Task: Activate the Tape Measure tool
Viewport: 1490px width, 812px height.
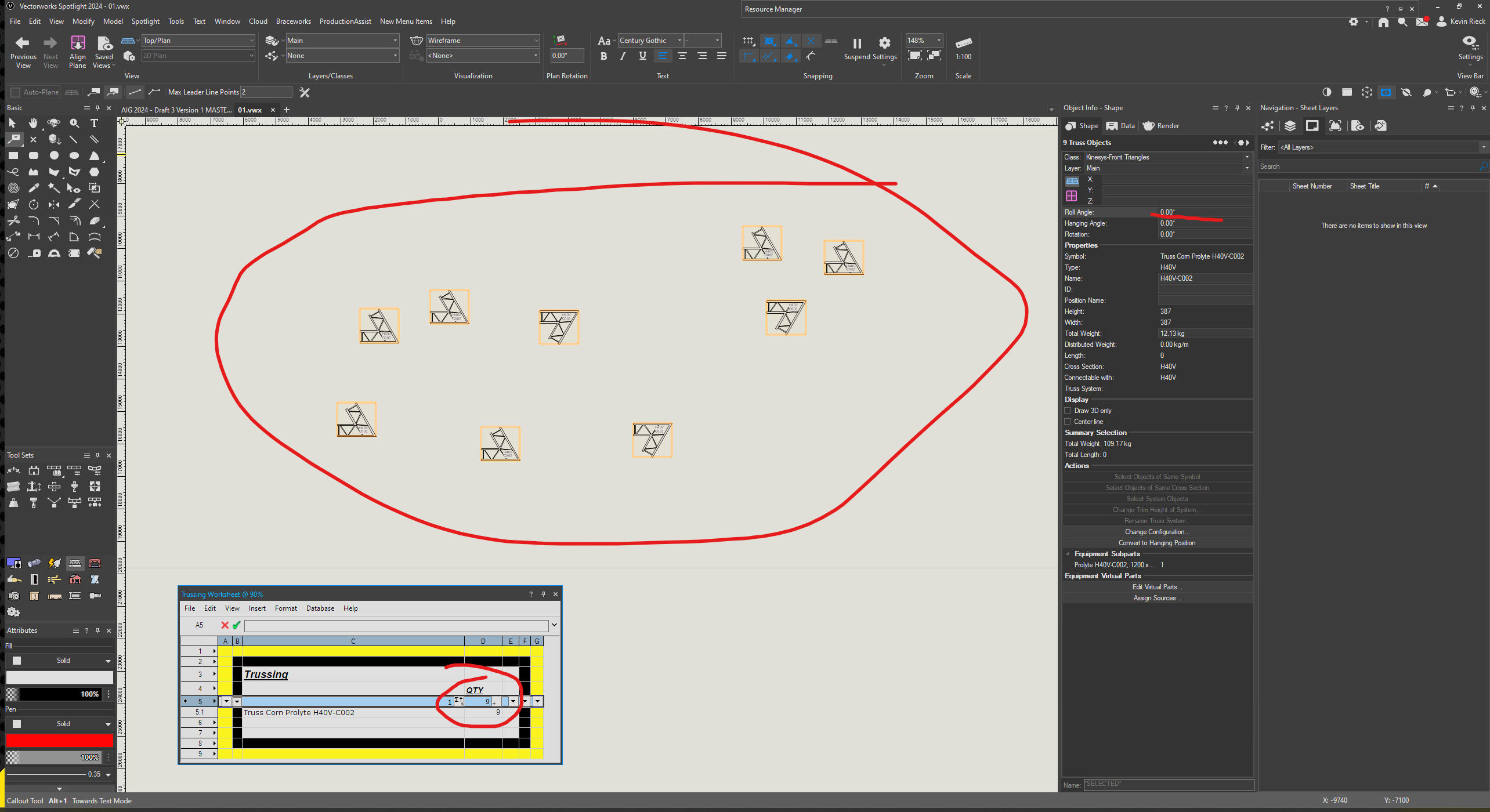Action: tap(34, 253)
